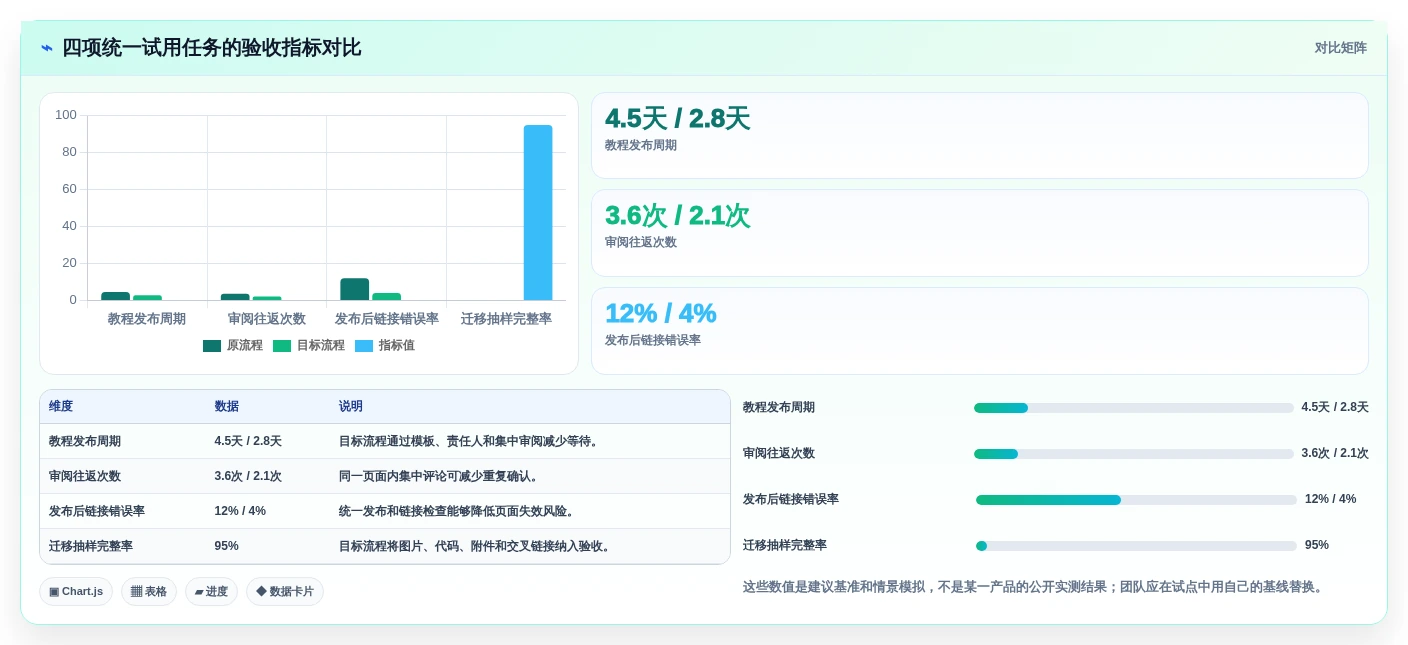The width and height of the screenshot is (1408, 645).
Task: Click the 12% / 4% stat card value
Action: pyautogui.click(x=660, y=313)
